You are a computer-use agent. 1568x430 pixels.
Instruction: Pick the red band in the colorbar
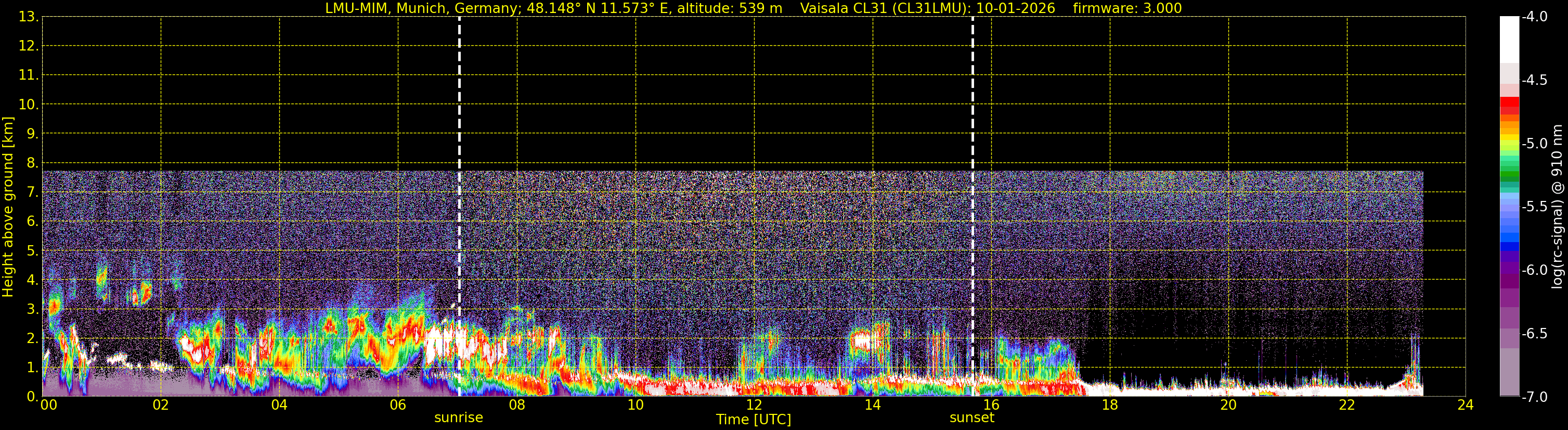[x=1509, y=105]
